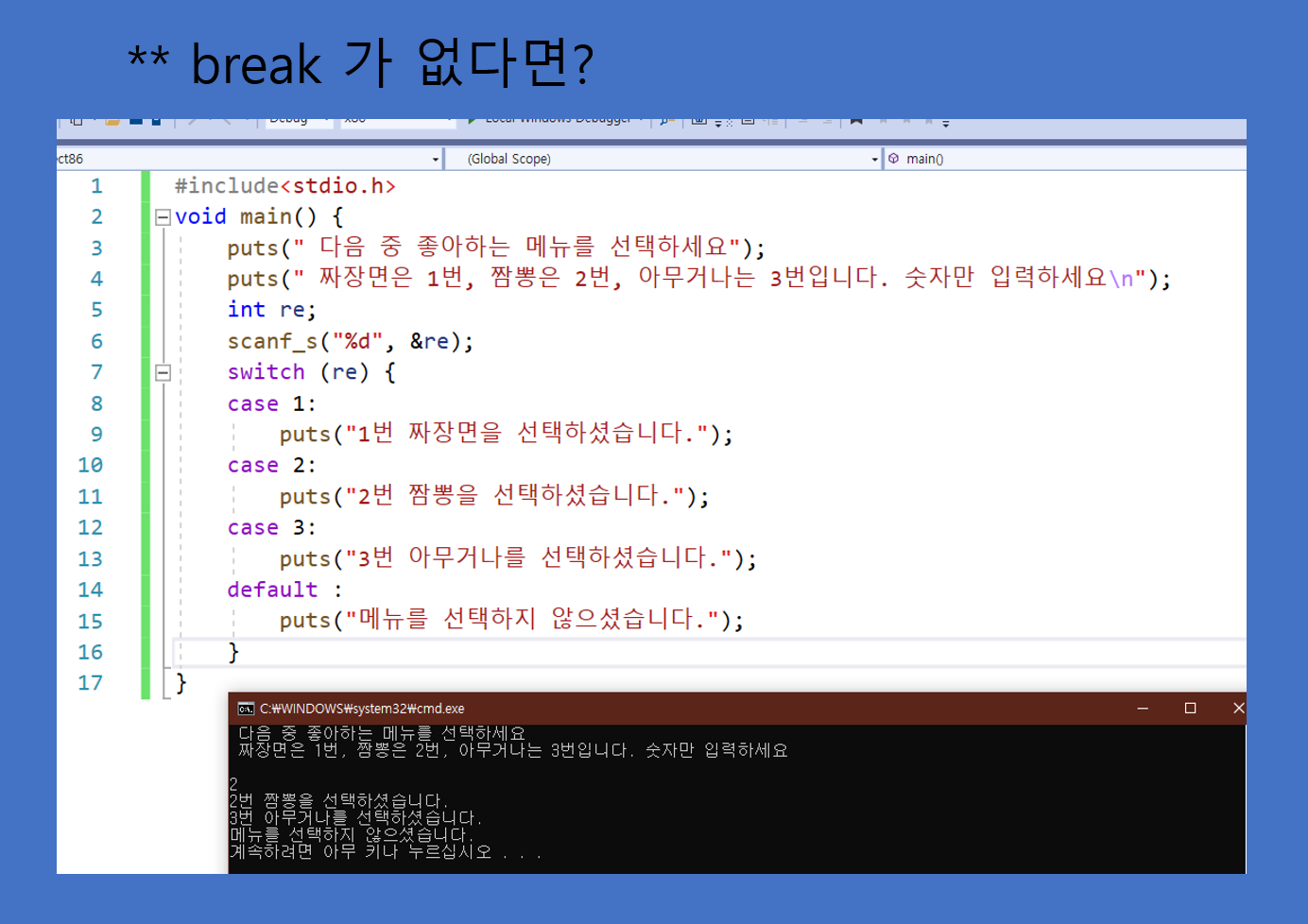
Task: Click the closing brace on line 17
Action: 181,683
